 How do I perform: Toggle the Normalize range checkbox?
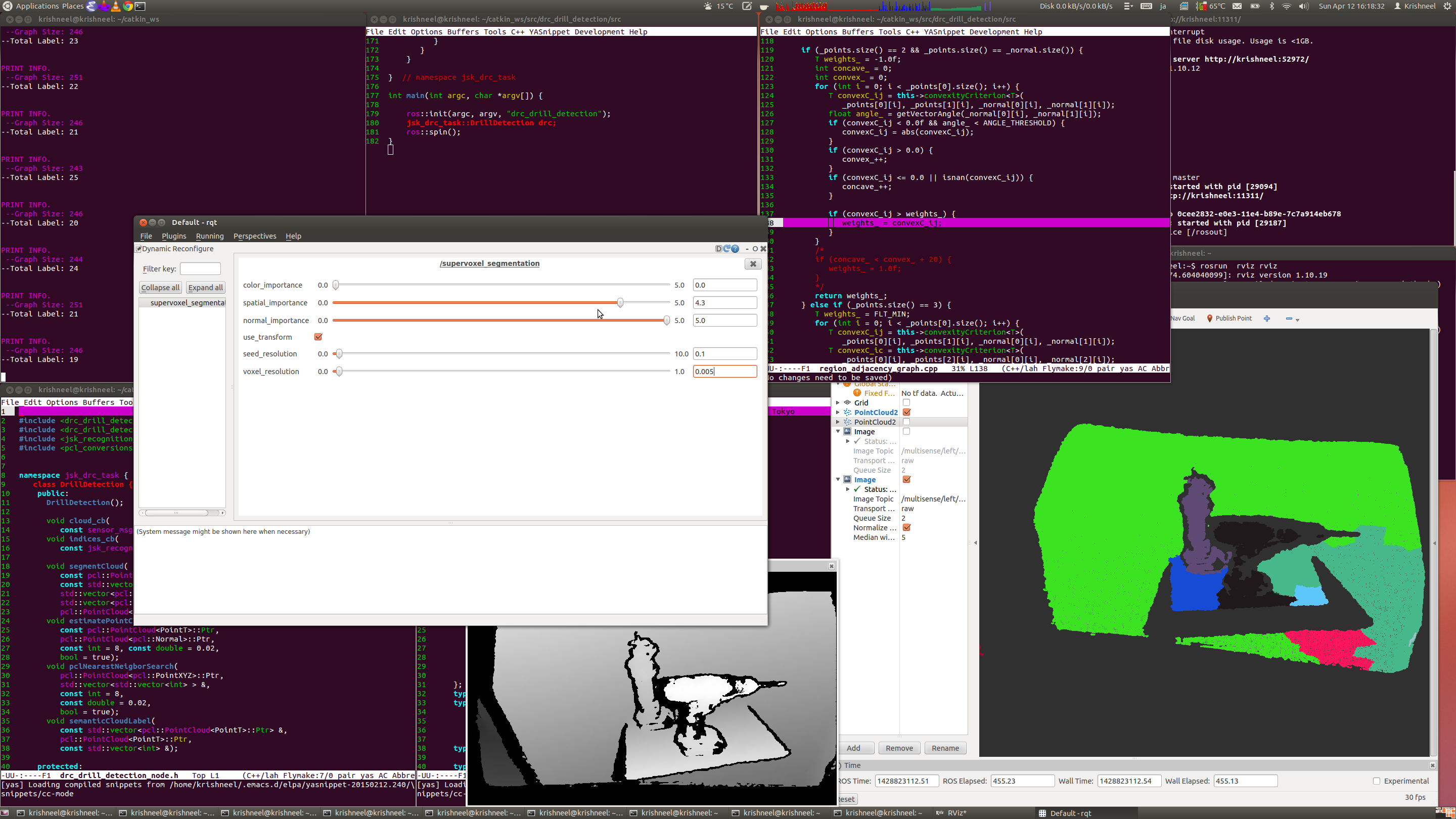tap(906, 527)
